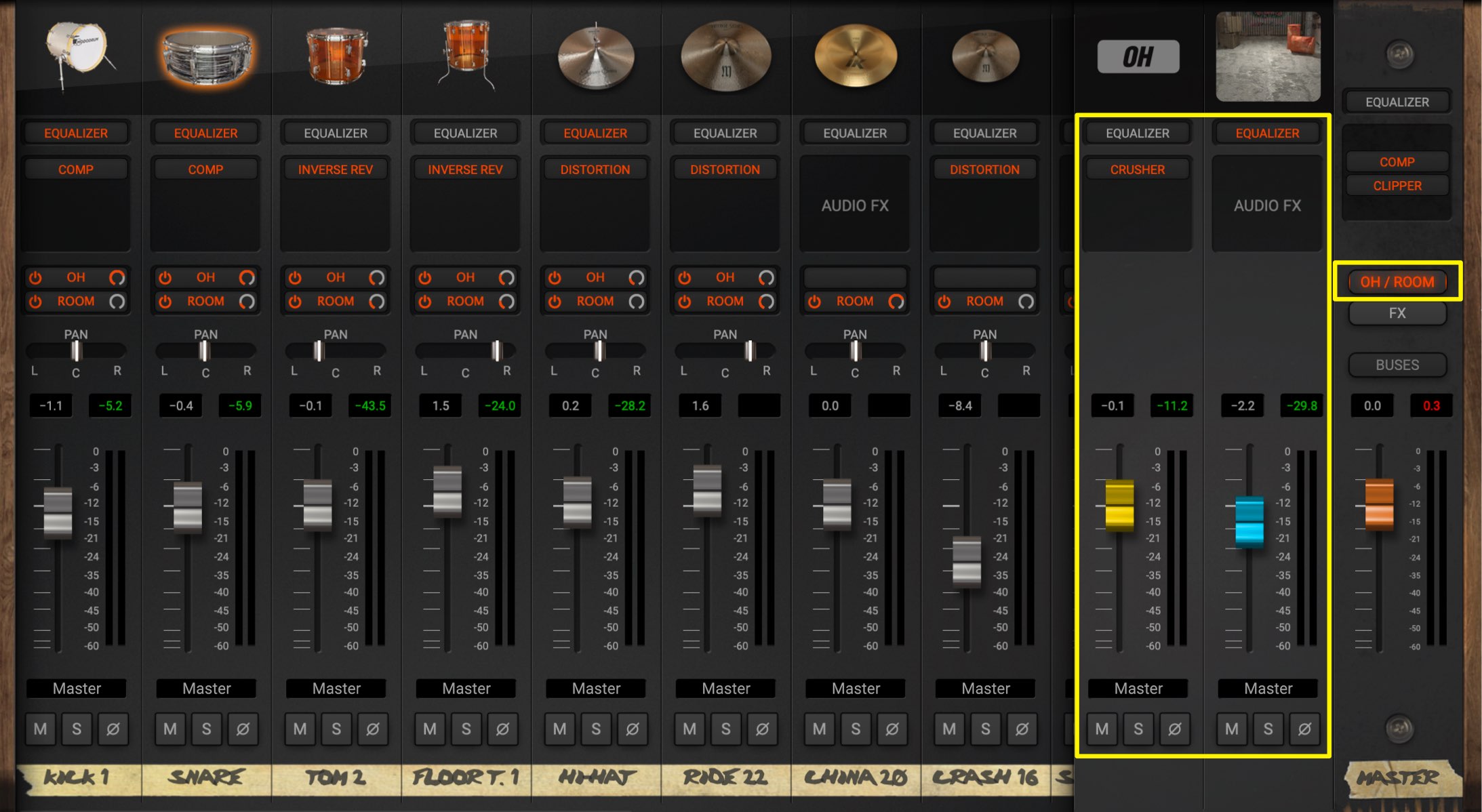1482x812 pixels.
Task: Open the Master channel EQUALIZER
Action: [1397, 102]
